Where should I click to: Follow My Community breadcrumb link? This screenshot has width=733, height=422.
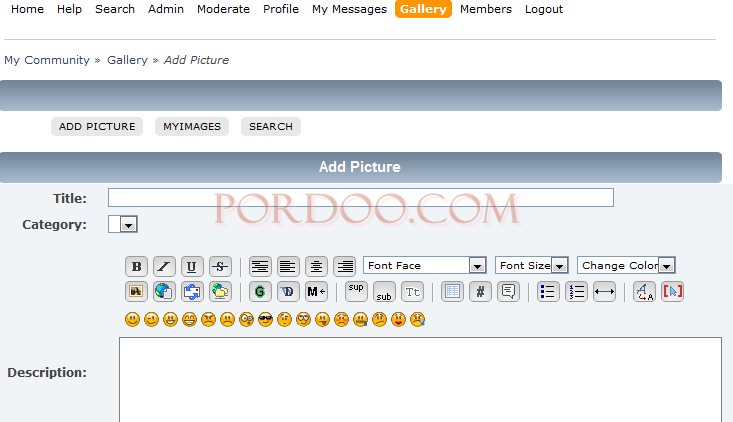[x=47, y=60]
